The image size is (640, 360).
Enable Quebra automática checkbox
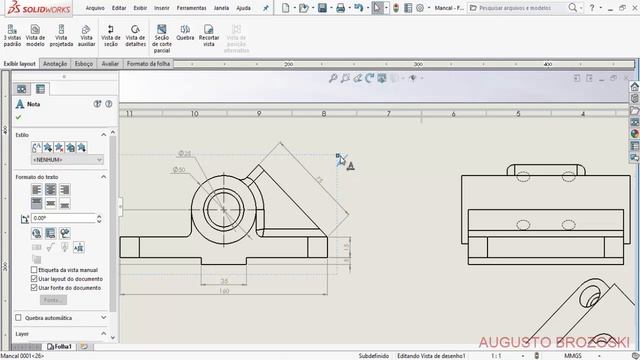click(x=18, y=318)
